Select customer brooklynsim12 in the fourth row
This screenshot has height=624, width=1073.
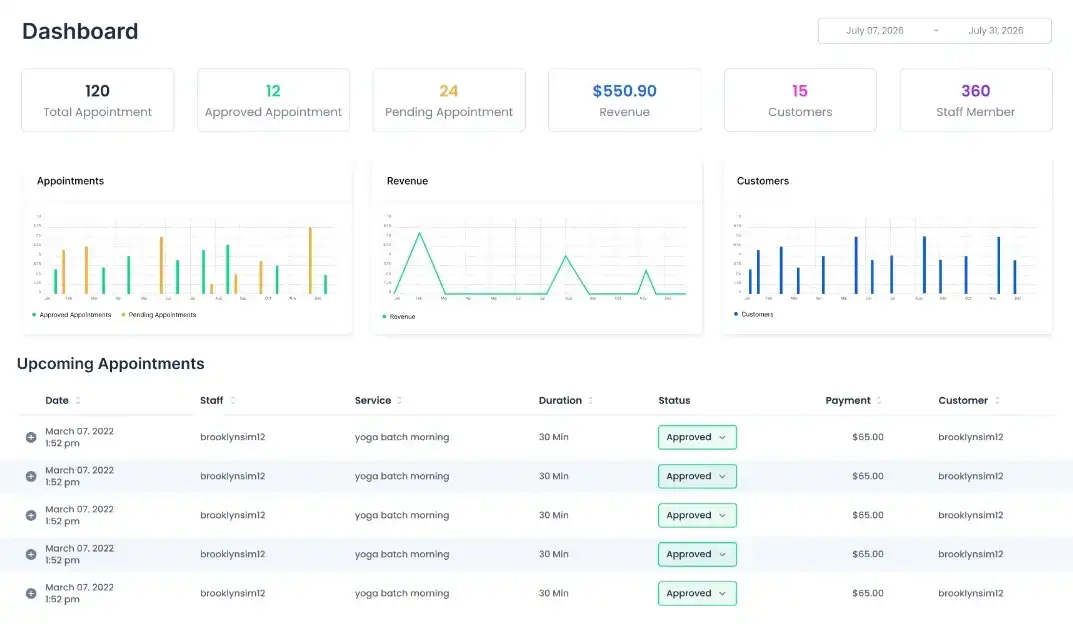pos(970,554)
